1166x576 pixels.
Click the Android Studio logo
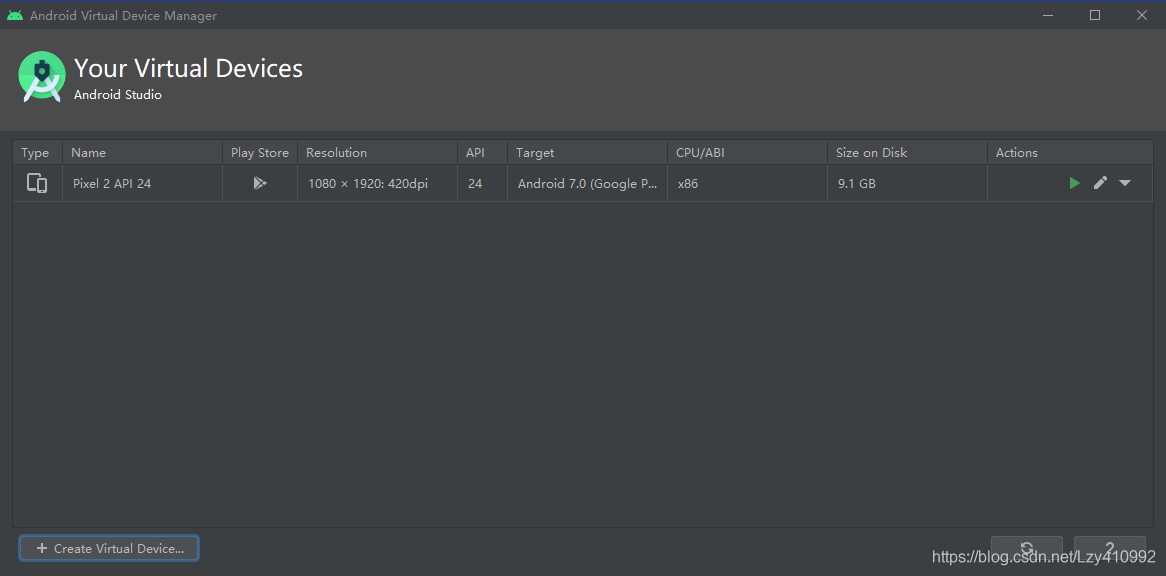[x=42, y=77]
